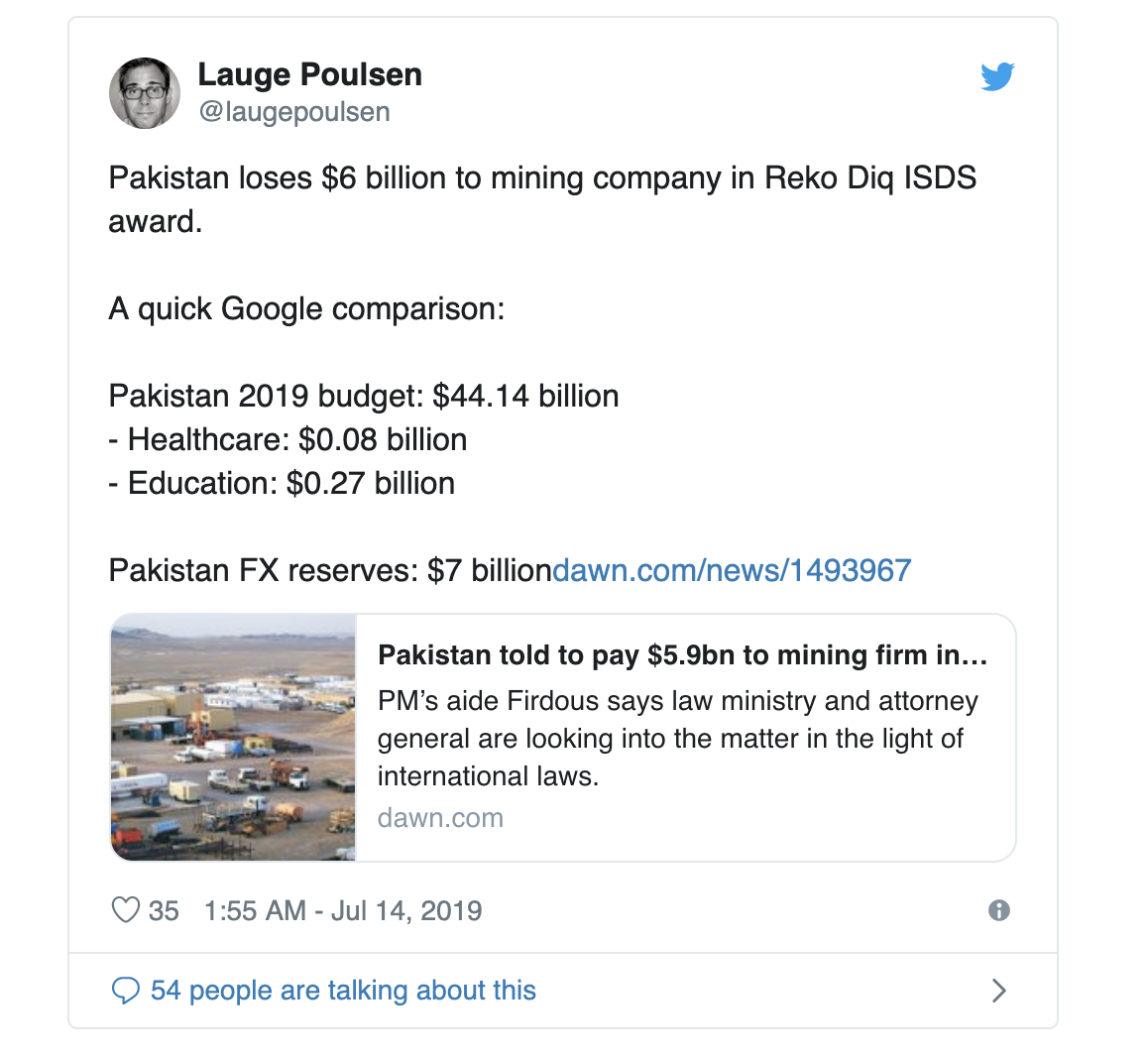1148x1059 pixels.
Task: Open the dawn.com/news/1493967 link
Action: coord(732,570)
